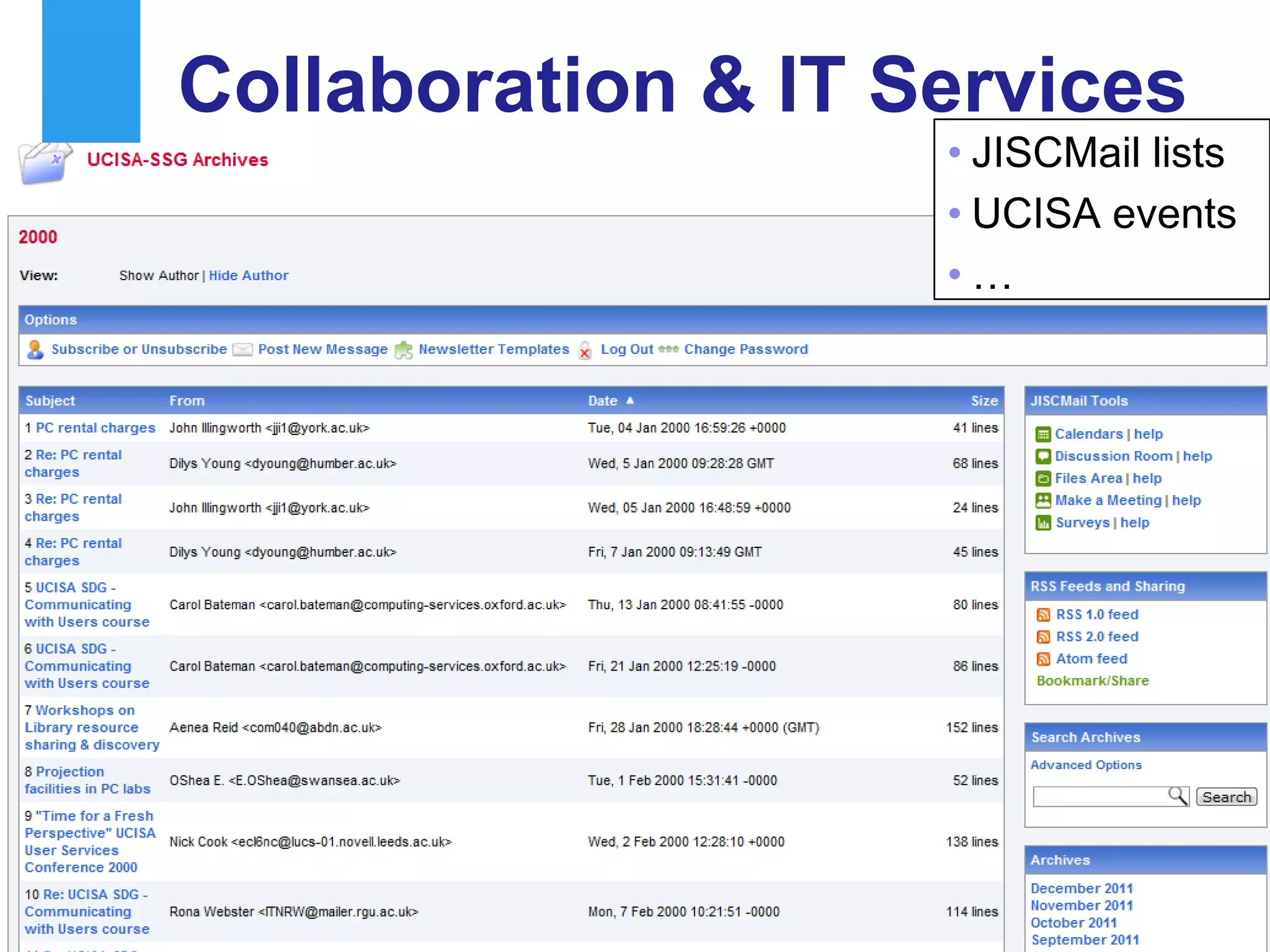Click the UCISA-SSG Archives folder icon

click(45, 164)
